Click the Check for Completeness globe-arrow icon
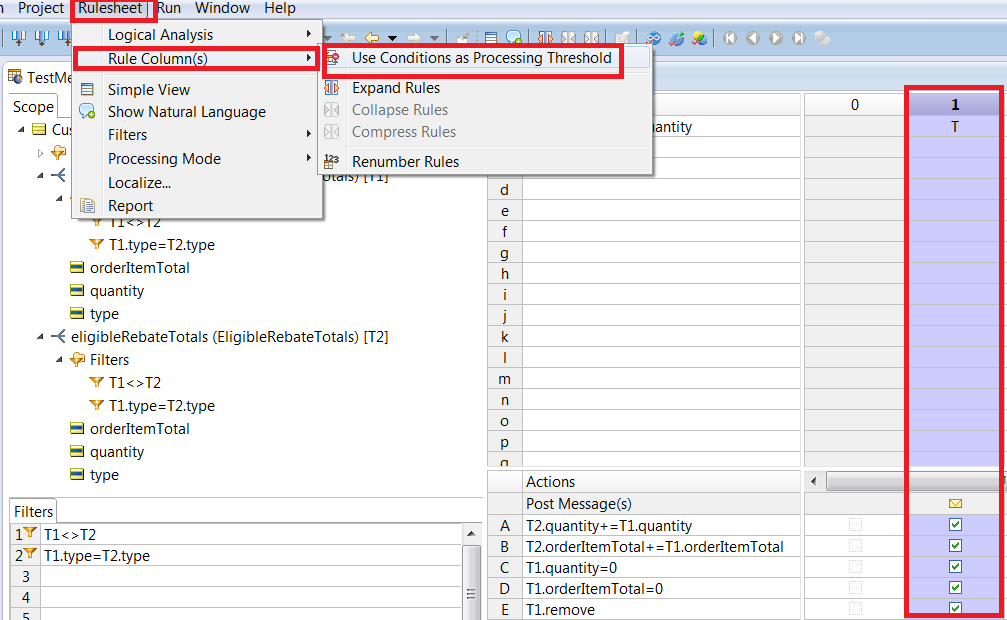The height and width of the screenshot is (620, 1007). (x=677, y=38)
